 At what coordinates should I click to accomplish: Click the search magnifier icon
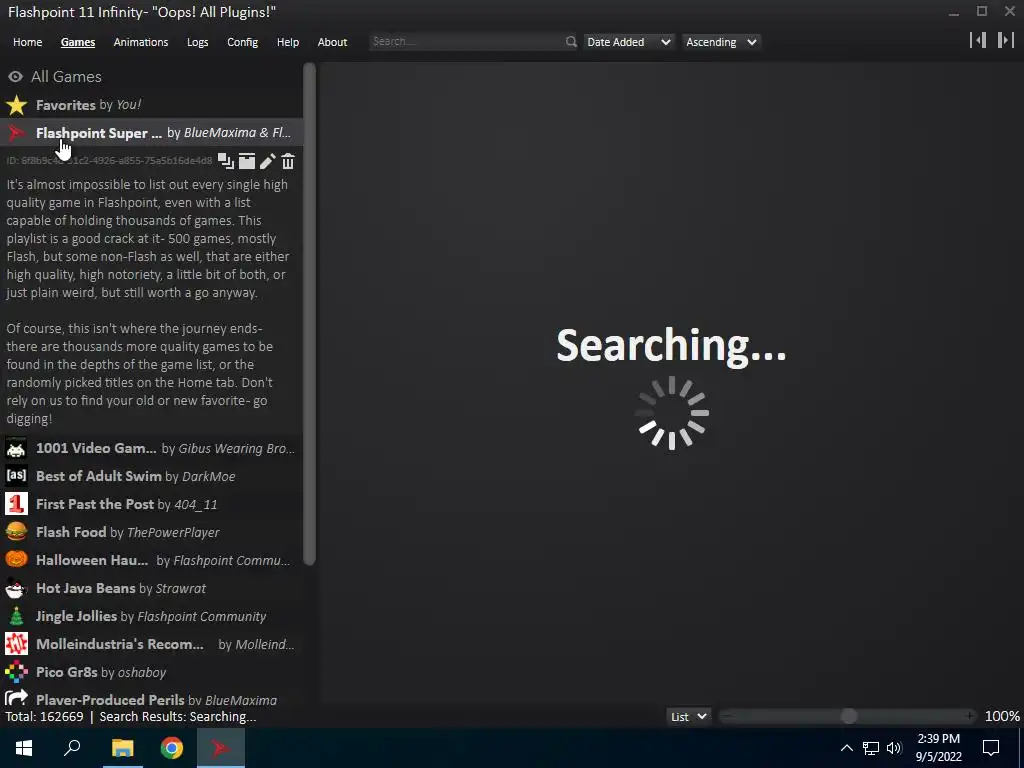pos(571,42)
